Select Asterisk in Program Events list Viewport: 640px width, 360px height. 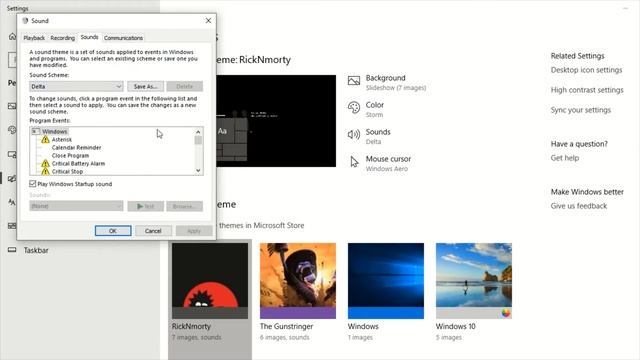coord(62,140)
